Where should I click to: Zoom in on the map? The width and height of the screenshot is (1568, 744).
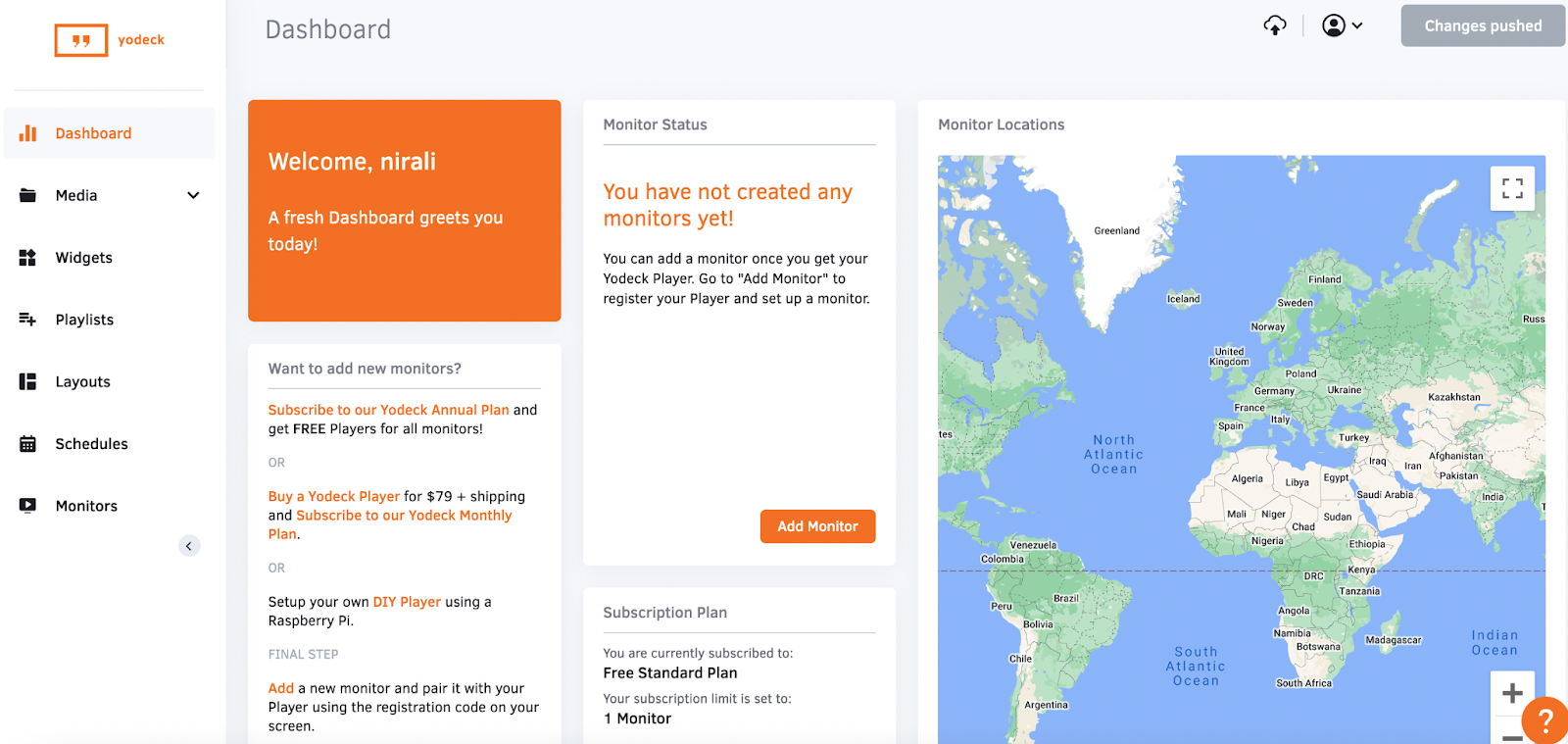click(x=1512, y=693)
